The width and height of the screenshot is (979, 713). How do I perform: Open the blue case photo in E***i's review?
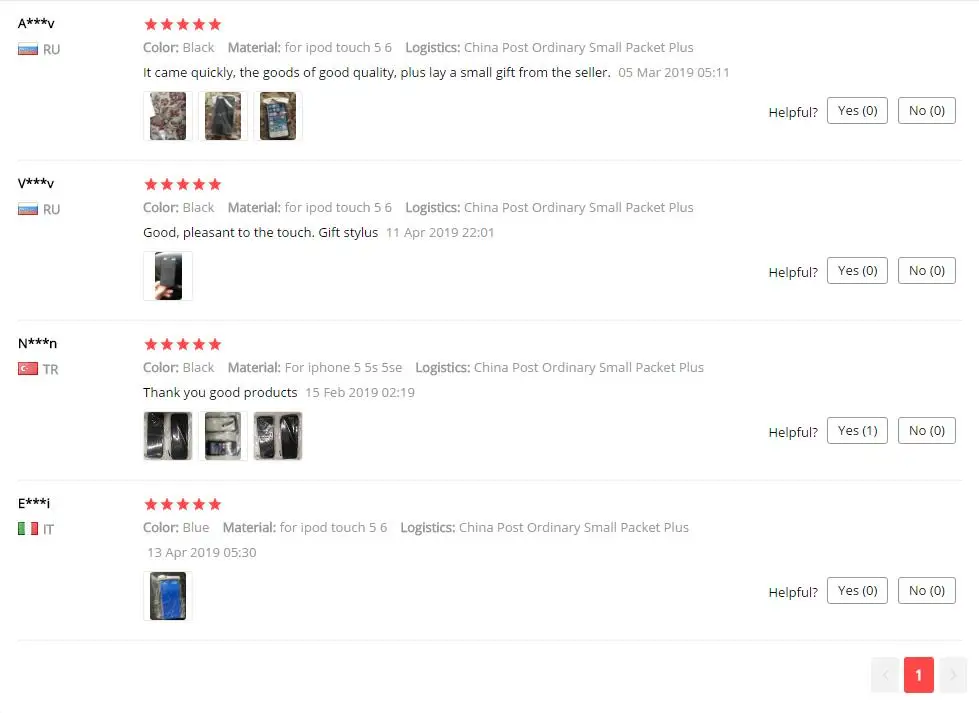(168, 596)
